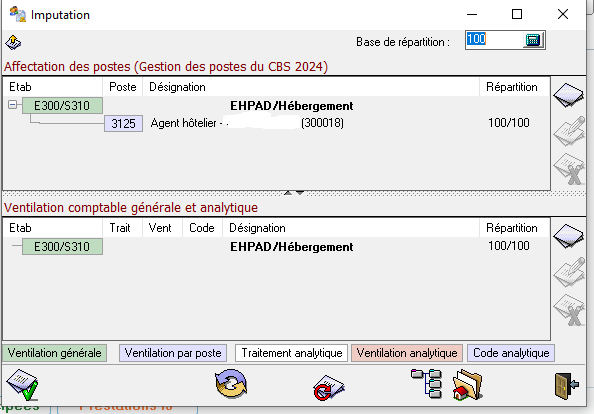
Task: Click the Code analytique button
Action: [511, 353]
